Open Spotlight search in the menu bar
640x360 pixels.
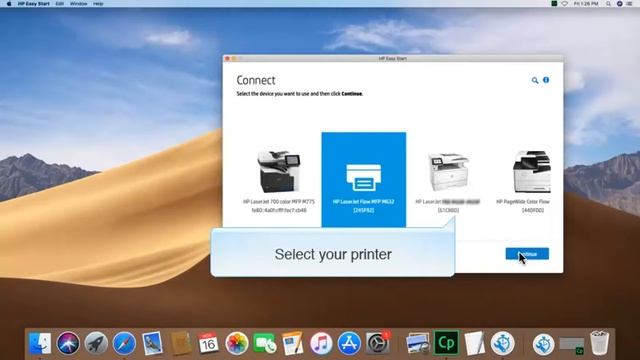click(609, 4)
